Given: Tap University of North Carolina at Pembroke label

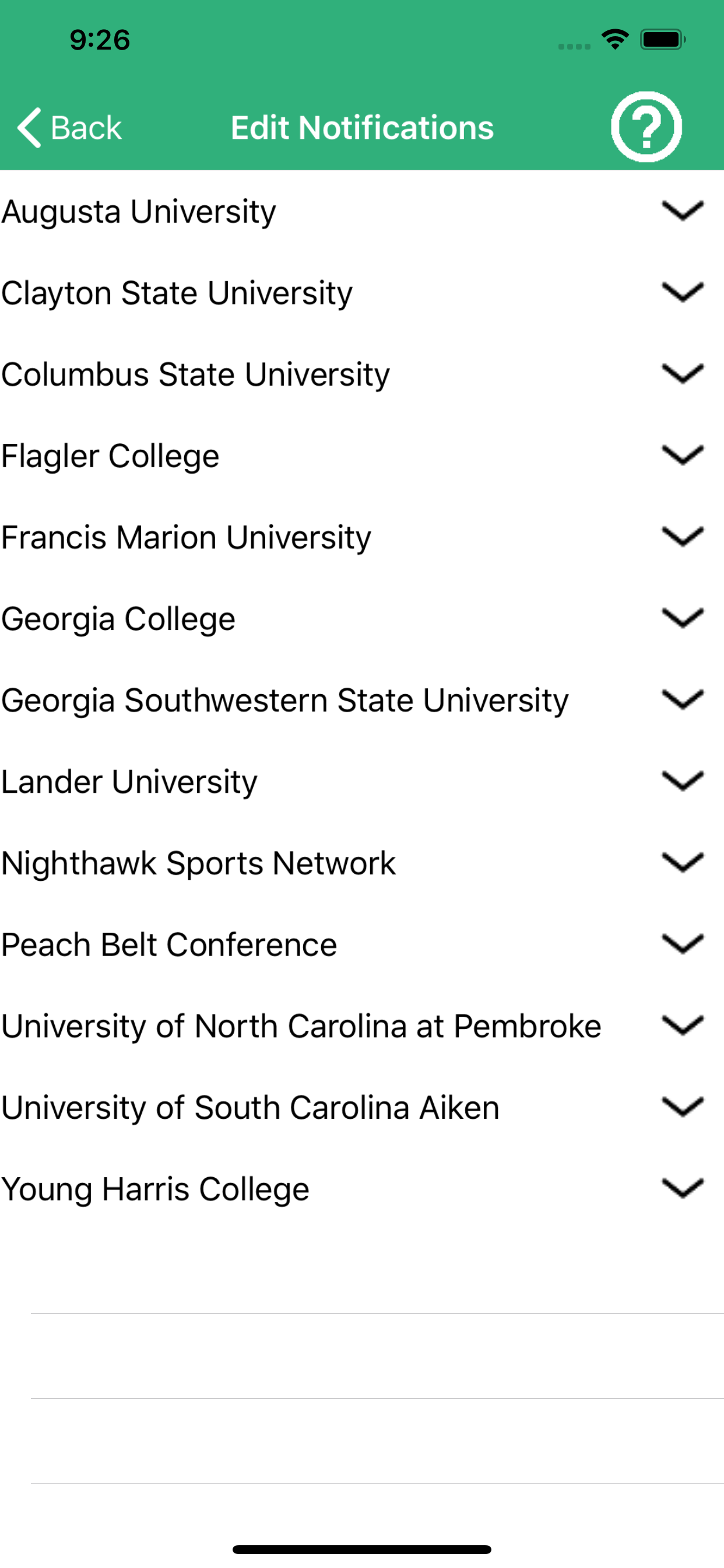Looking at the screenshot, I should click(x=301, y=1026).
